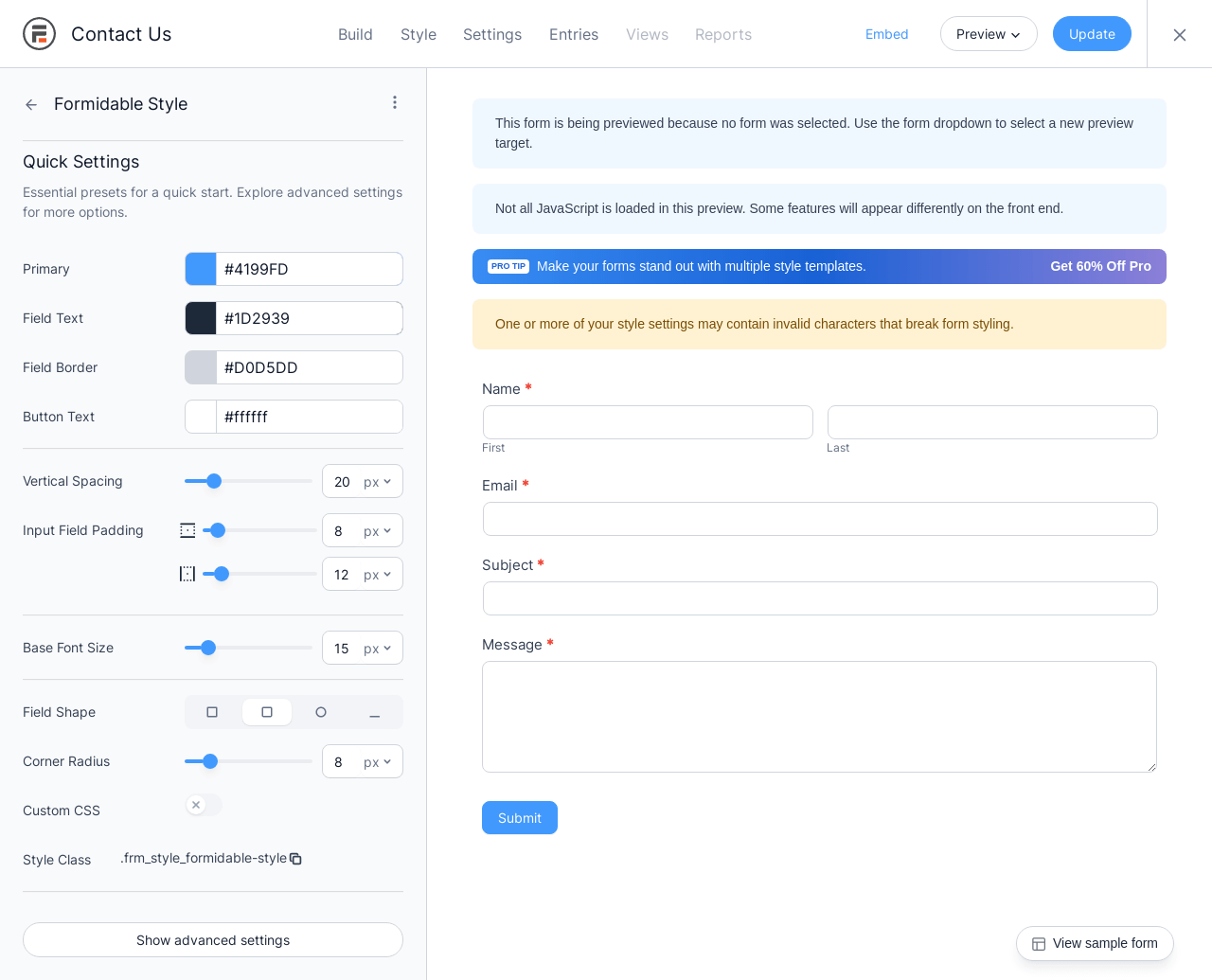Viewport: 1212px width, 980px height.
Task: Click the vertical input padding icon
Action: coord(187,530)
